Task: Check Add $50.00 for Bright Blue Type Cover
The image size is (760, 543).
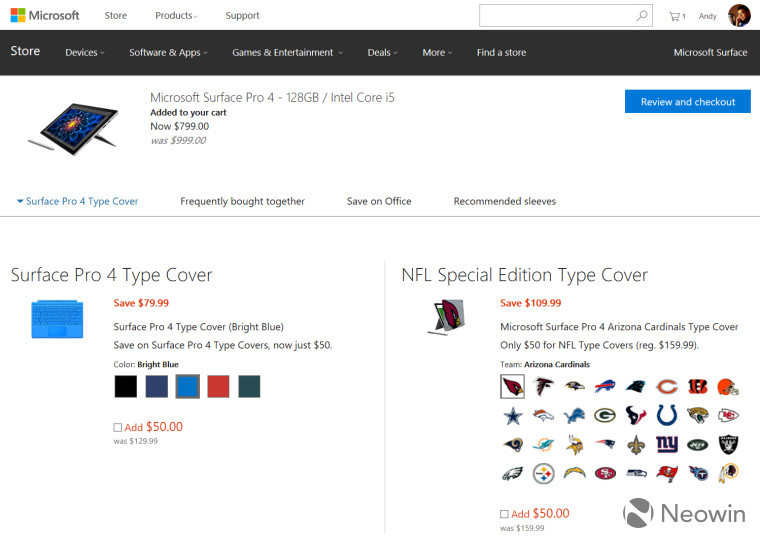Action: pos(117,427)
